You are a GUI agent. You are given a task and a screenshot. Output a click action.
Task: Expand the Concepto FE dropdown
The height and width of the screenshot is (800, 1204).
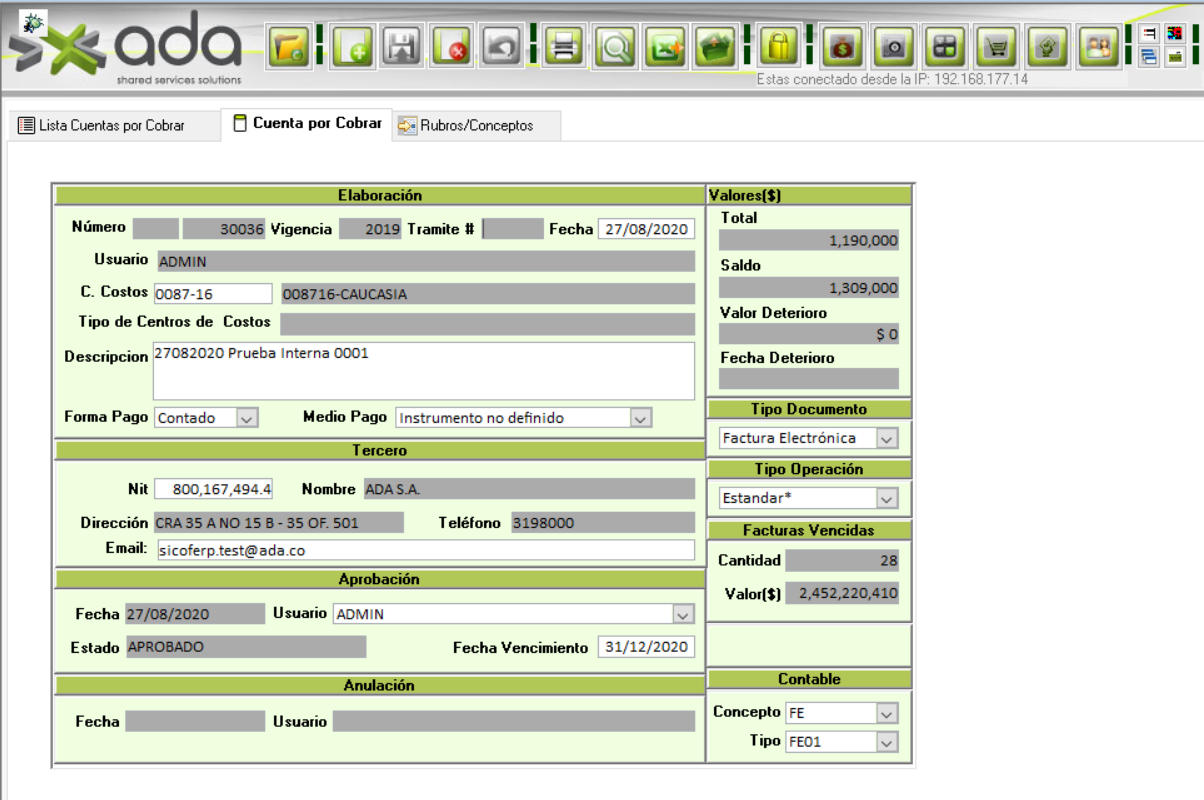tap(886, 713)
